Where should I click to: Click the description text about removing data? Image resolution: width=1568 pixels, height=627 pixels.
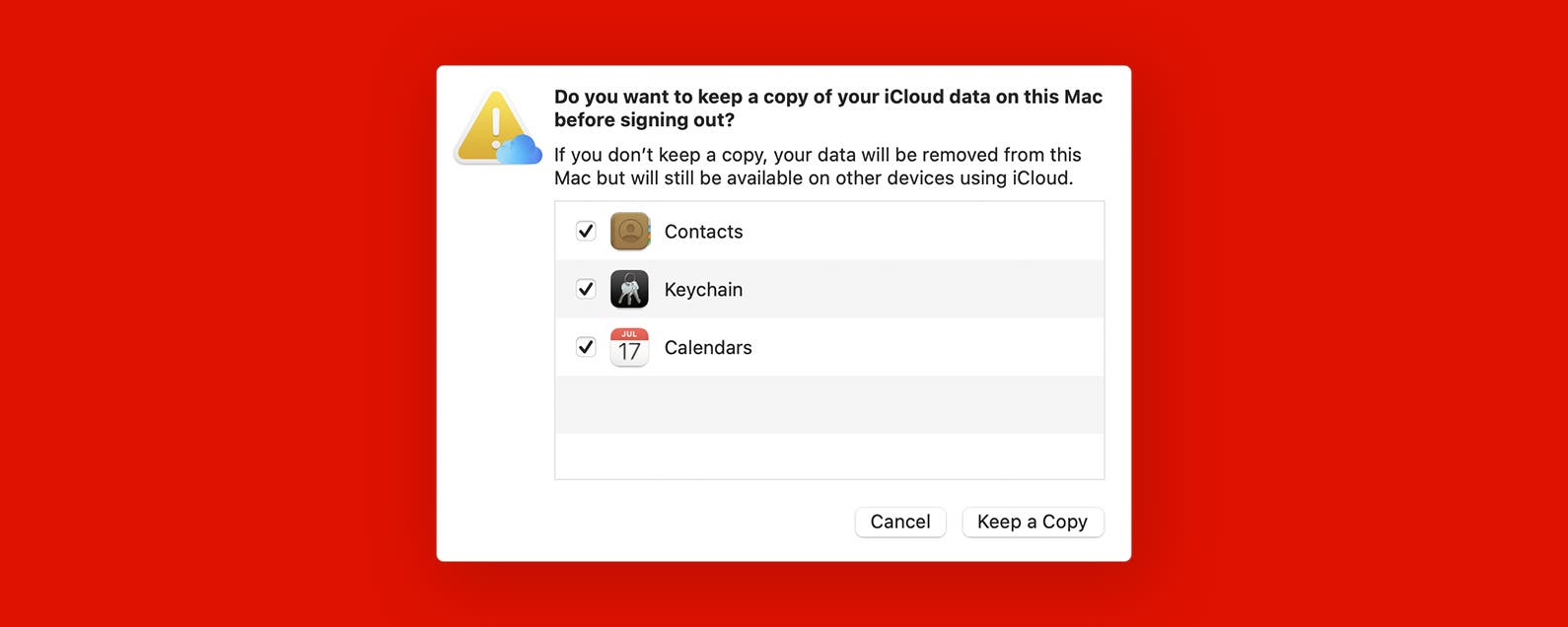click(x=817, y=167)
